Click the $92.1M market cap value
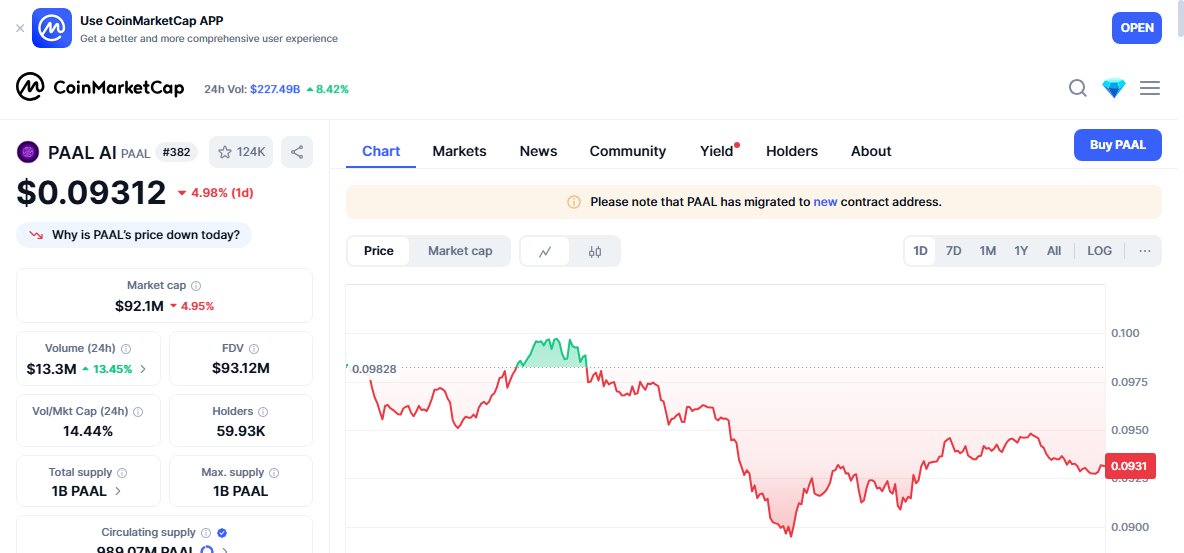This screenshot has width=1184, height=553. pyautogui.click(x=139, y=306)
